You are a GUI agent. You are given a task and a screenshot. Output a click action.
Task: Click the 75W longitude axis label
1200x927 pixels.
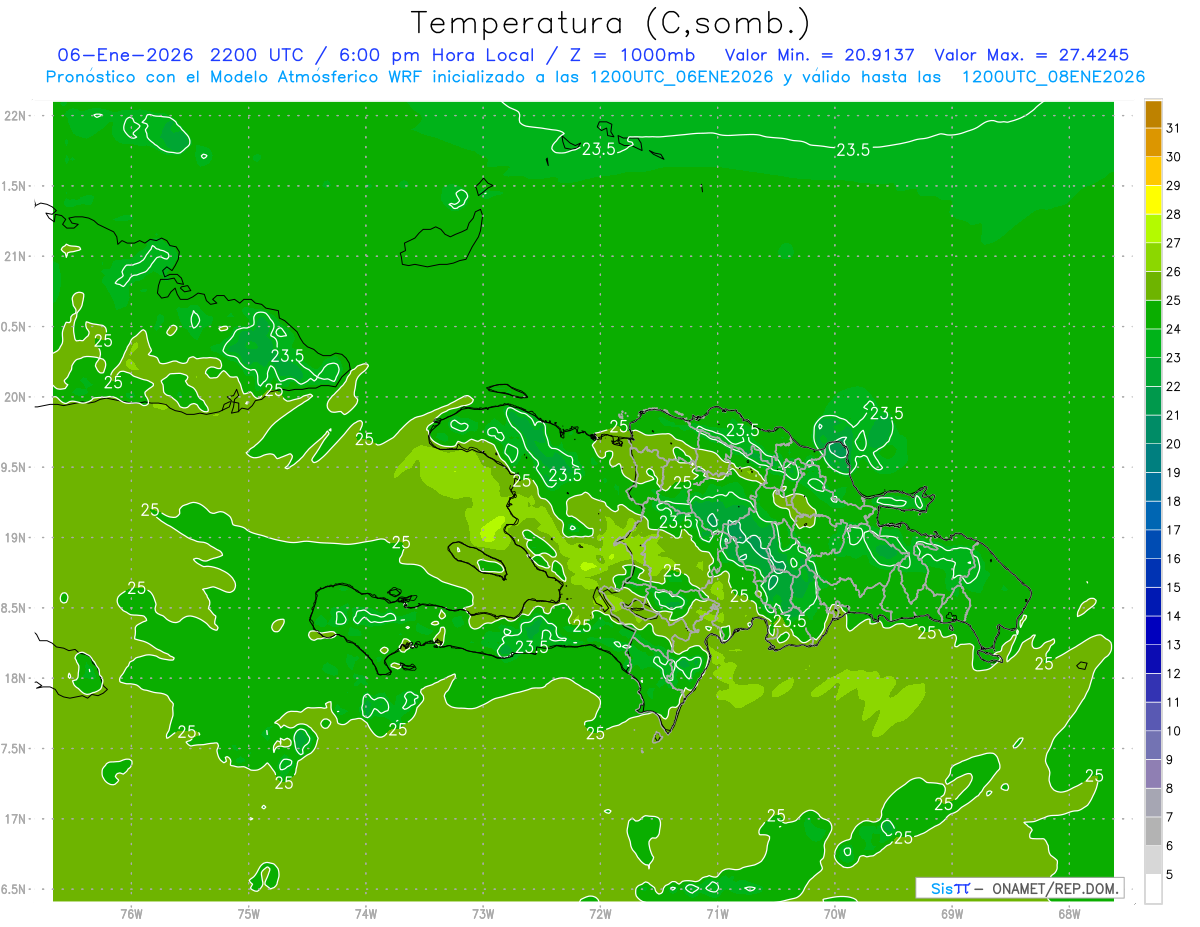click(x=249, y=914)
